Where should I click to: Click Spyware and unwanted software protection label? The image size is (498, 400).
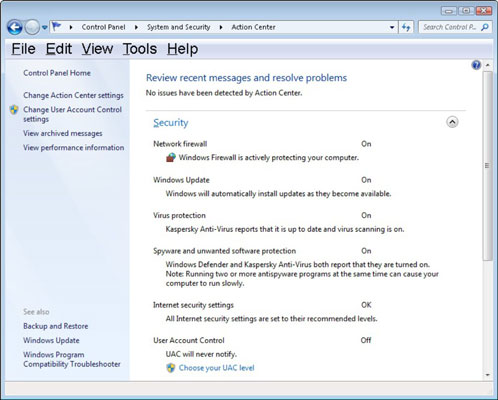click(x=224, y=251)
